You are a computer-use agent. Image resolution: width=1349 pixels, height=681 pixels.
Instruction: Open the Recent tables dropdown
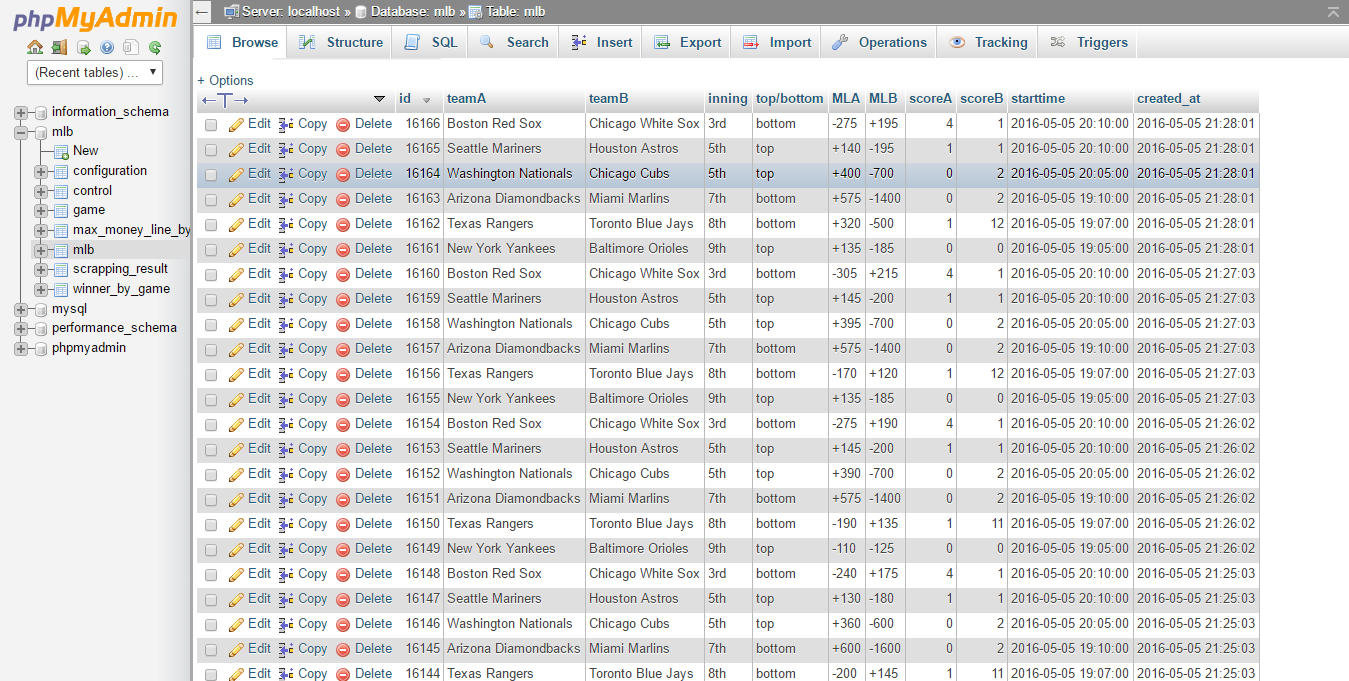click(x=94, y=72)
